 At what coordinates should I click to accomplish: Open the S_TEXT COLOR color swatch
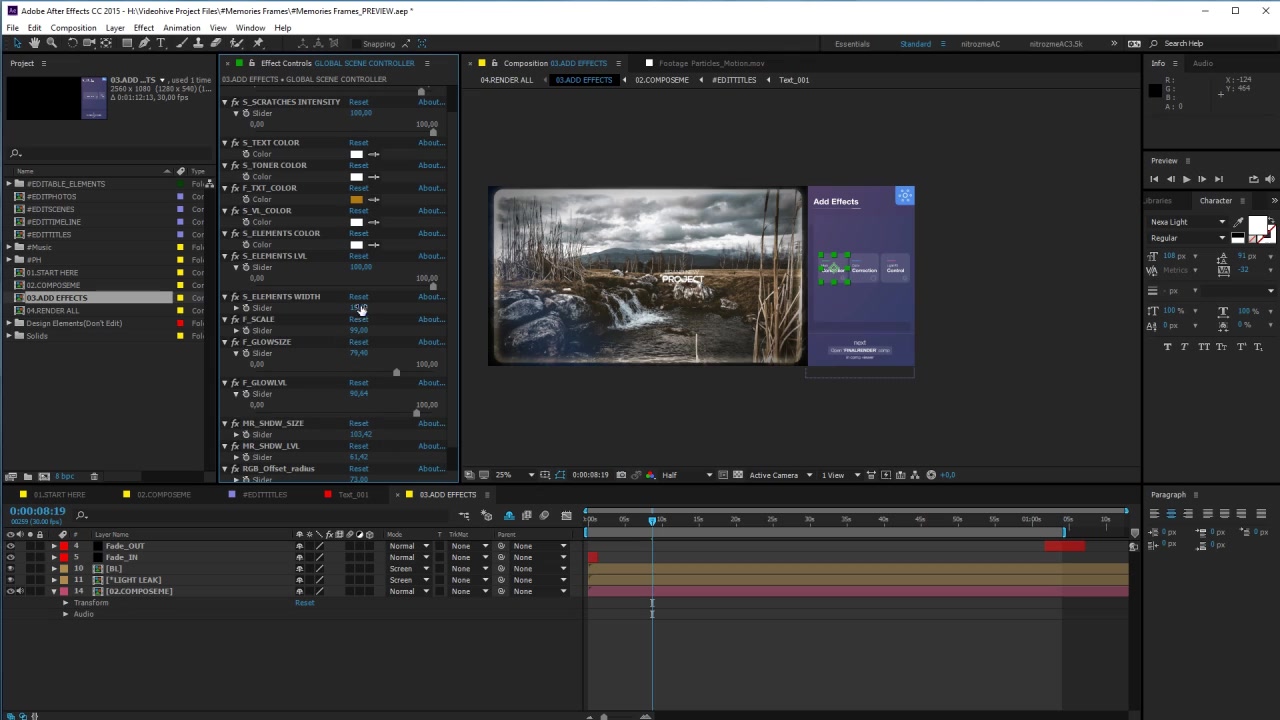click(x=356, y=154)
